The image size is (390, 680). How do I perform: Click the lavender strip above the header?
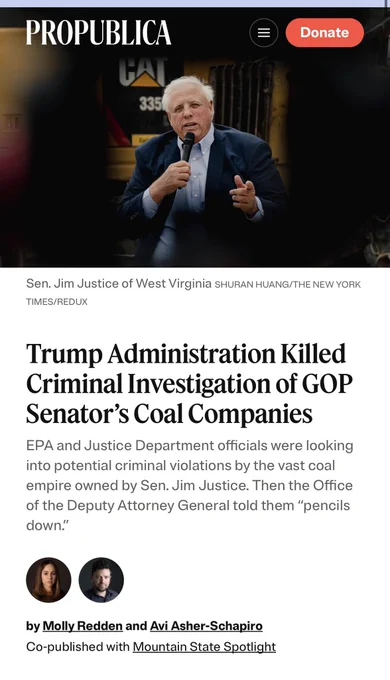195,3
